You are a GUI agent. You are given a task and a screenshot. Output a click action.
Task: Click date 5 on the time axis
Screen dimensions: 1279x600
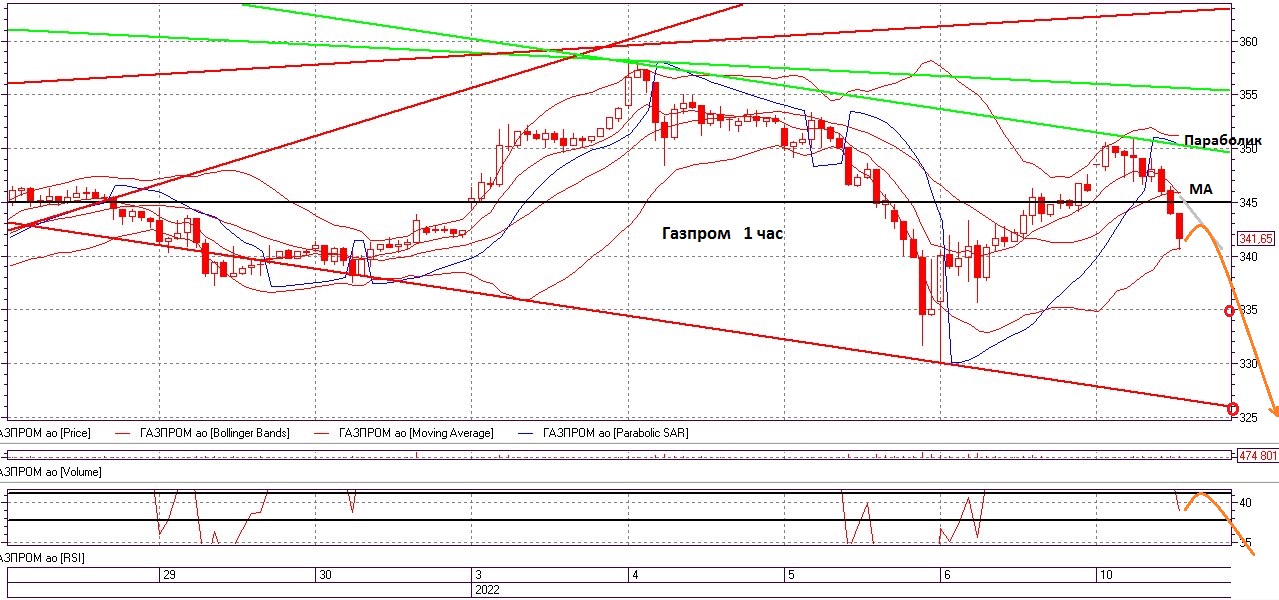pos(790,575)
